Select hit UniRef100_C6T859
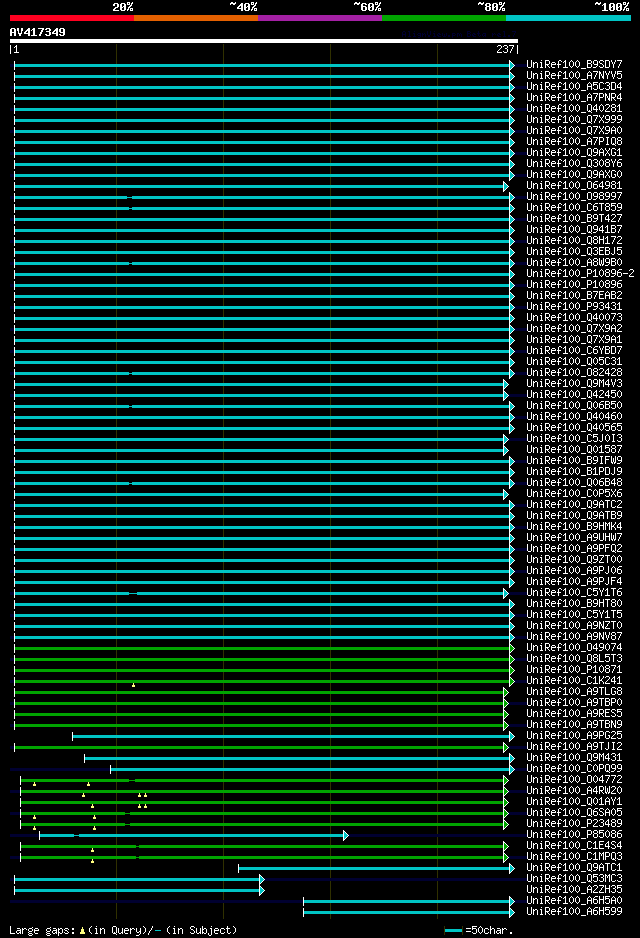 pyautogui.click(x=574, y=208)
